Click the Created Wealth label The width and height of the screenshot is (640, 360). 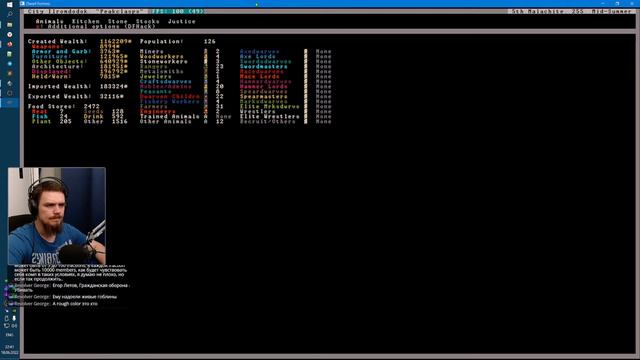tap(58, 41)
